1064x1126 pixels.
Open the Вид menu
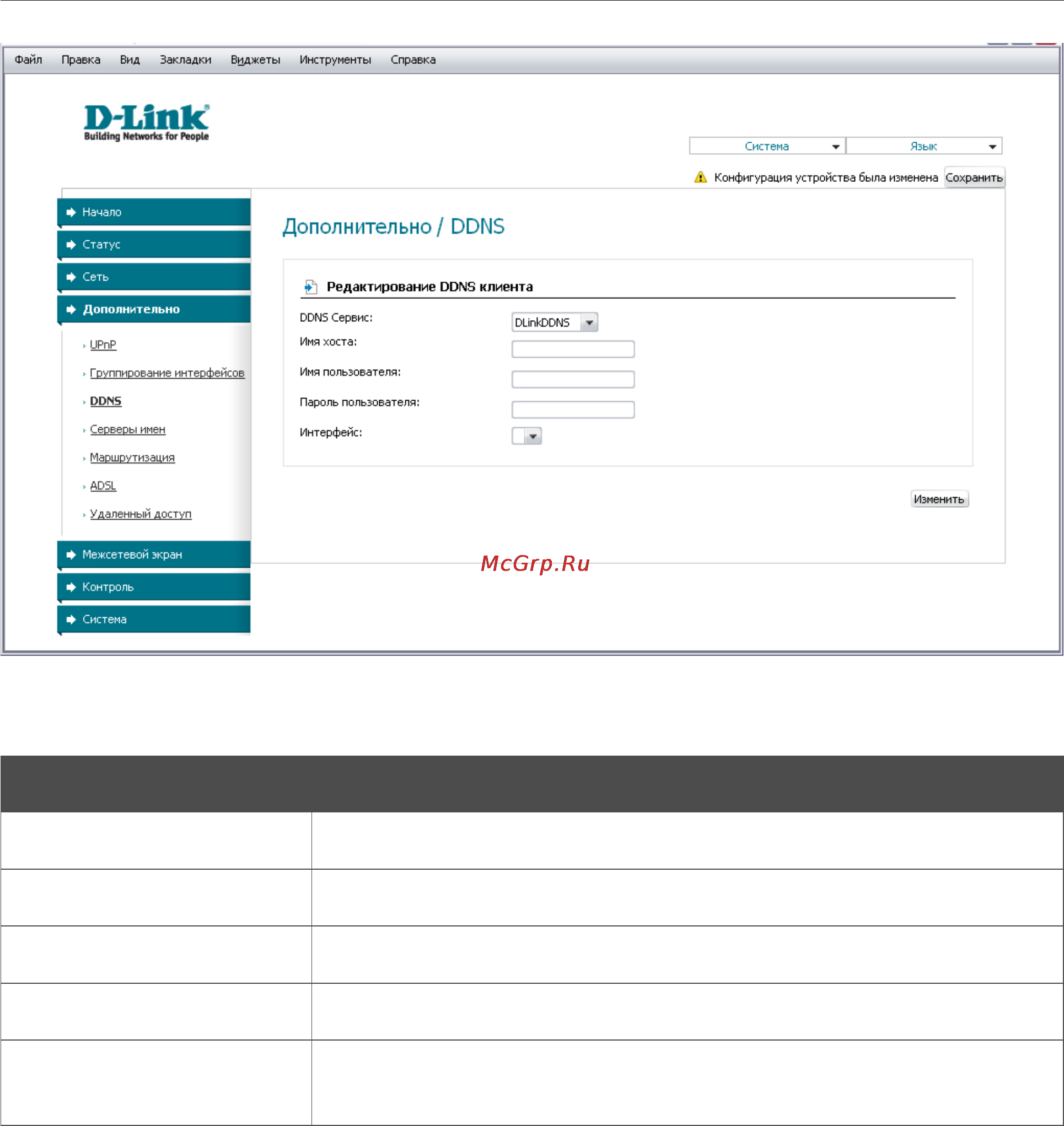point(130,60)
